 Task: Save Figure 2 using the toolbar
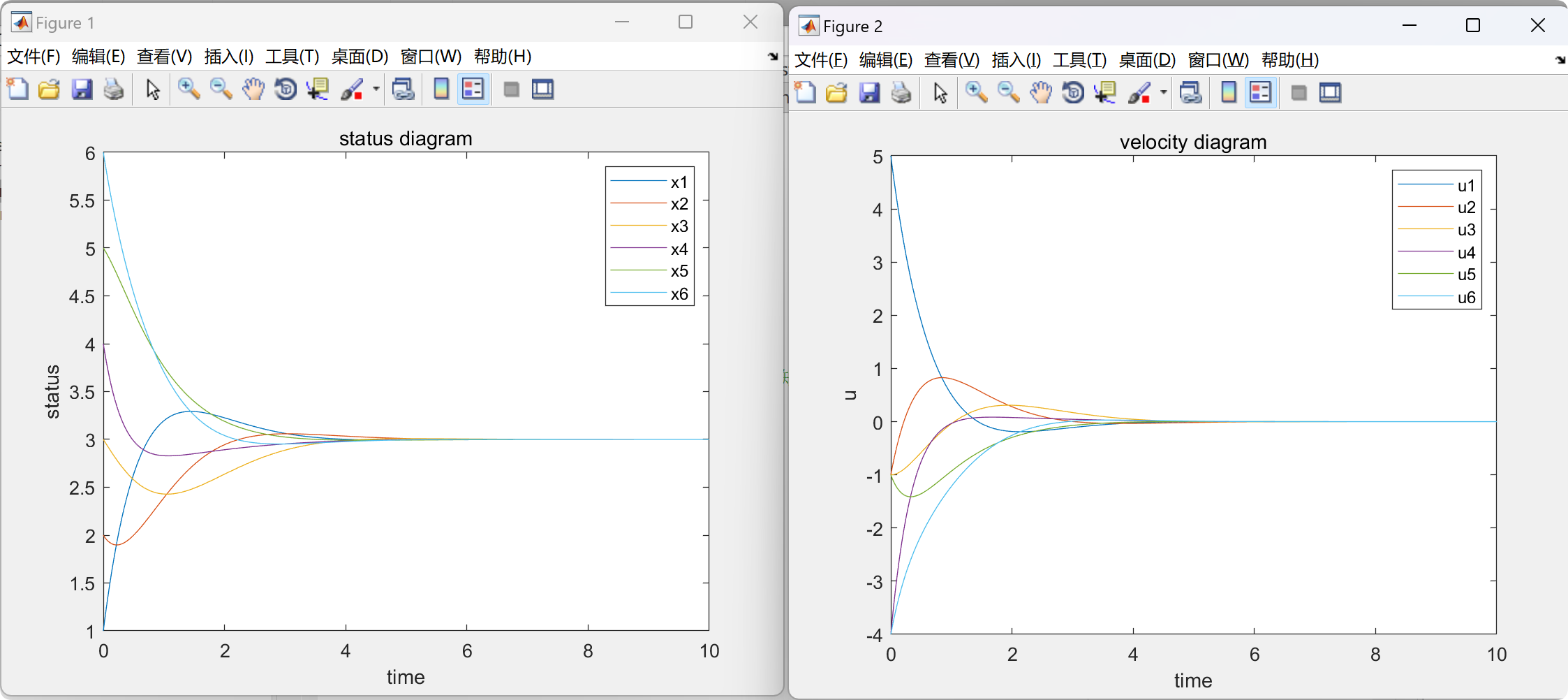coord(869,92)
